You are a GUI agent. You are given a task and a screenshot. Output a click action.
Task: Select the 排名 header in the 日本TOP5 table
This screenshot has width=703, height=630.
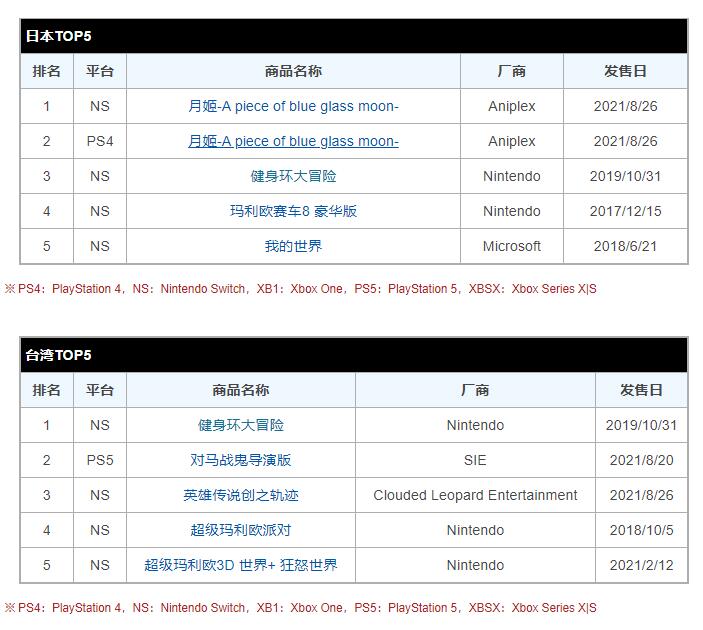[x=47, y=71]
